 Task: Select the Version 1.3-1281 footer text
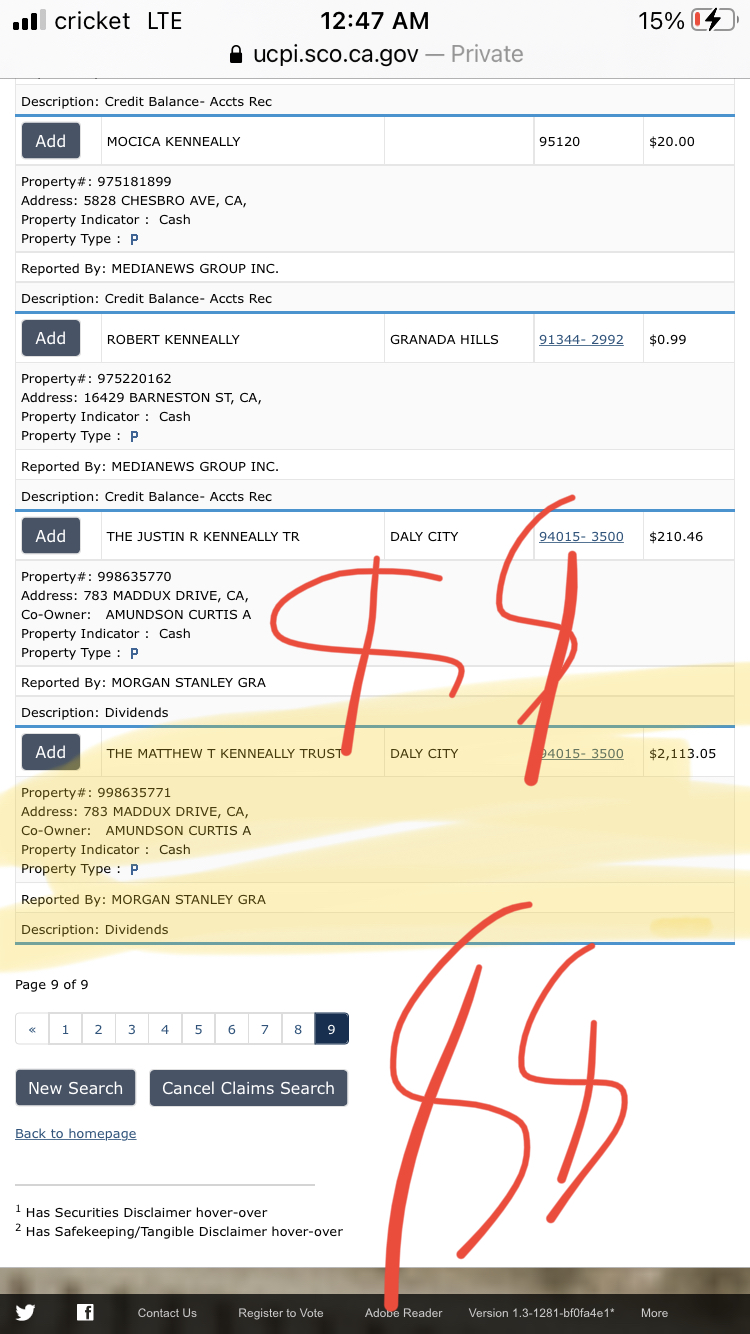[542, 1313]
